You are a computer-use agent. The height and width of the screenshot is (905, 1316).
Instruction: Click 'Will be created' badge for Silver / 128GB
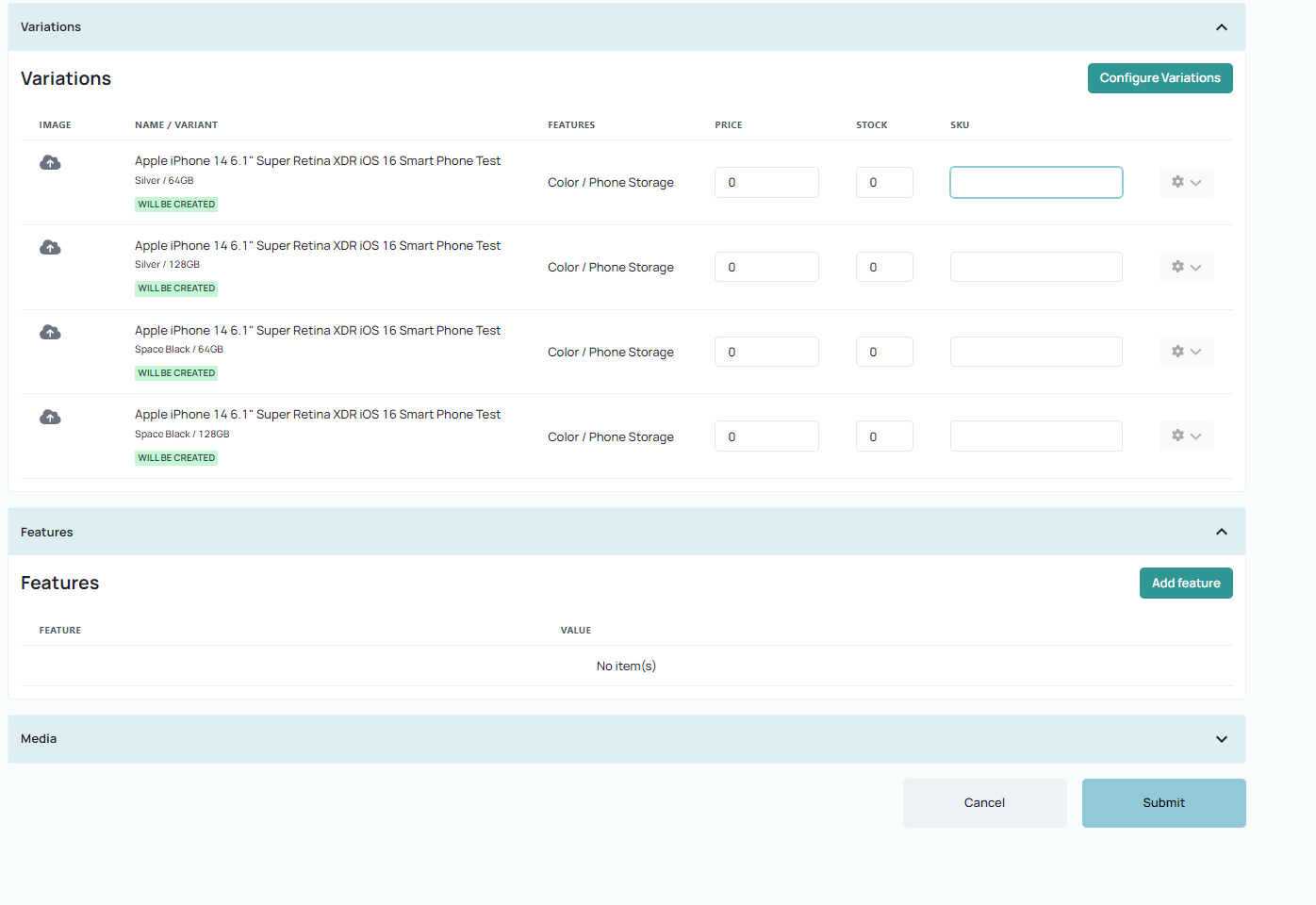(176, 288)
